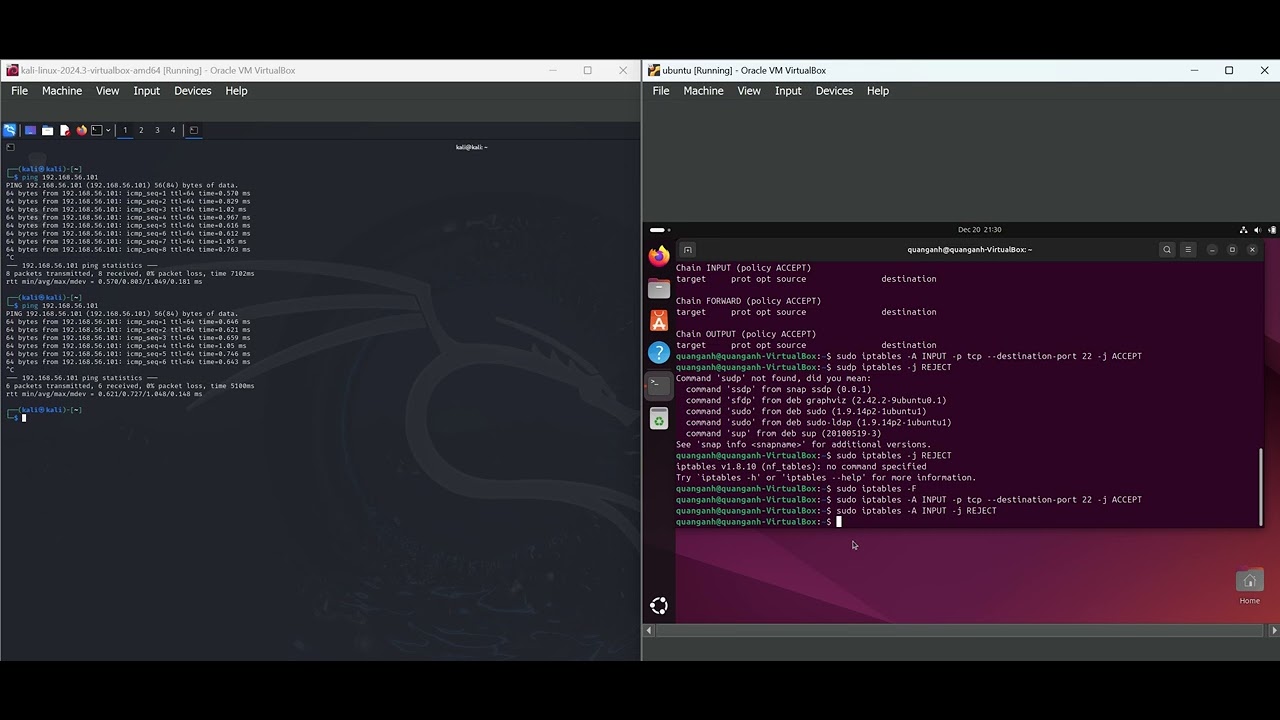Open the Help icon in Ubuntu dock
The image size is (1280, 720).
point(658,352)
